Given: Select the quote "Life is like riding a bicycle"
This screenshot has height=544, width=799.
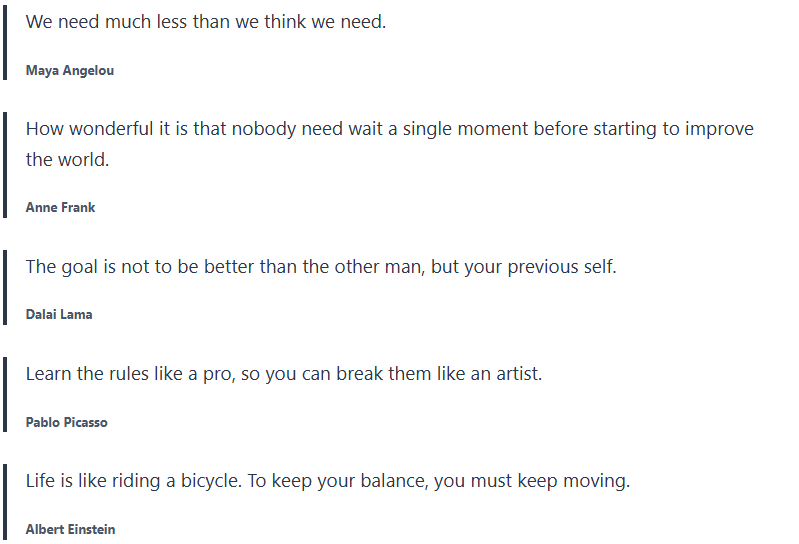Looking at the screenshot, I should (x=327, y=481).
